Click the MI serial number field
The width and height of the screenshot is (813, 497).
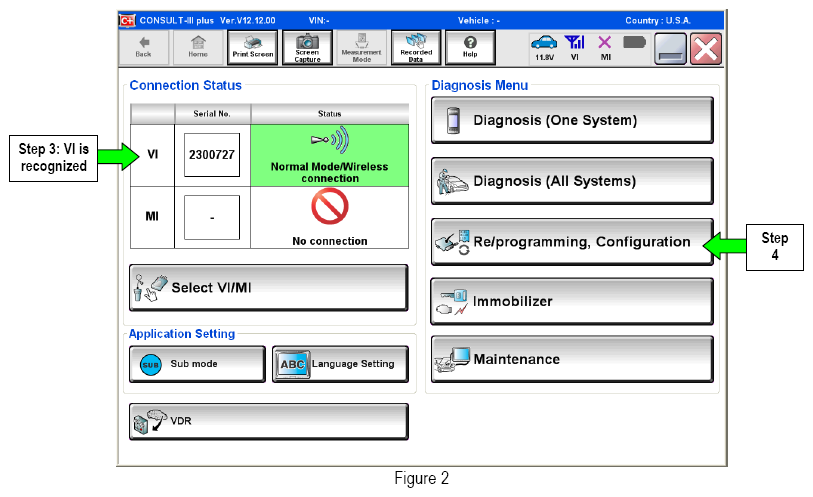point(212,218)
